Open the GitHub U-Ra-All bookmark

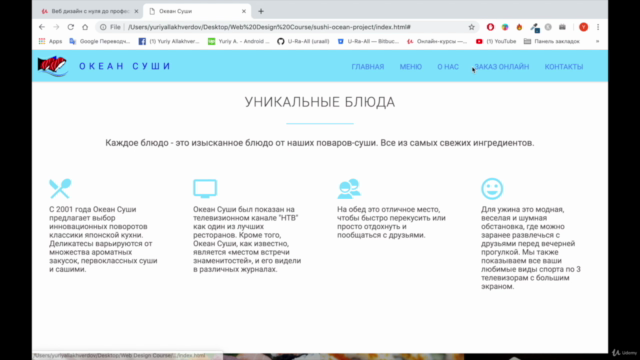(303, 41)
